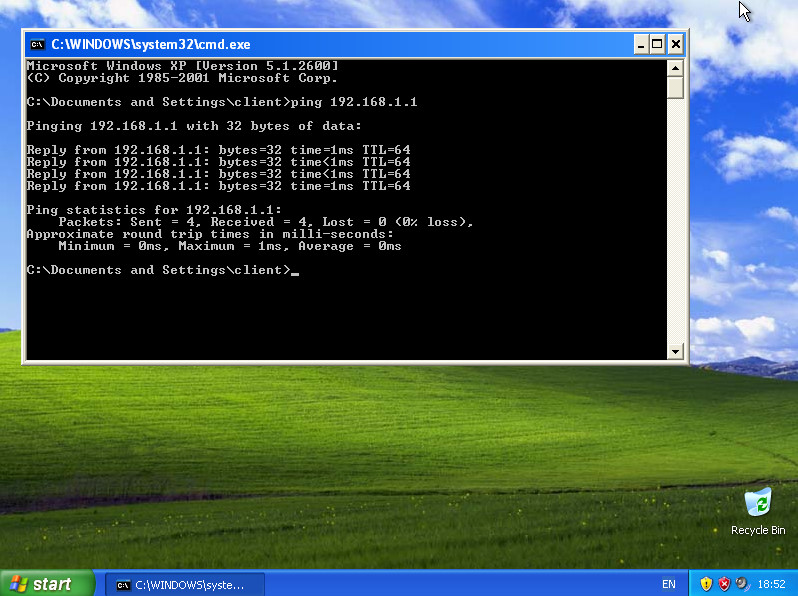Click the 'Ping statistics for 192.168.1.1' line
798x596 pixels.
tap(154, 210)
